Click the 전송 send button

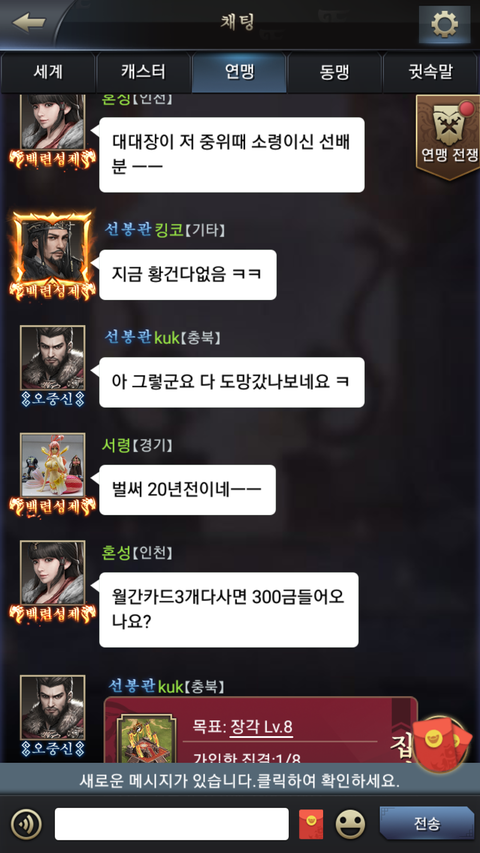[x=427, y=823]
